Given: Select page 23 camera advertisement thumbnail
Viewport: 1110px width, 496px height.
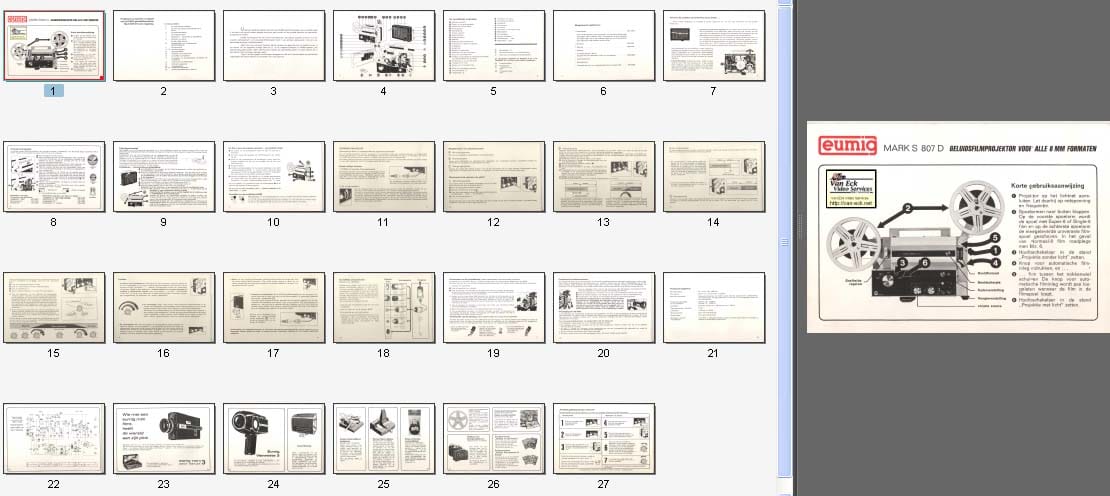Looking at the screenshot, I should click(x=163, y=438).
